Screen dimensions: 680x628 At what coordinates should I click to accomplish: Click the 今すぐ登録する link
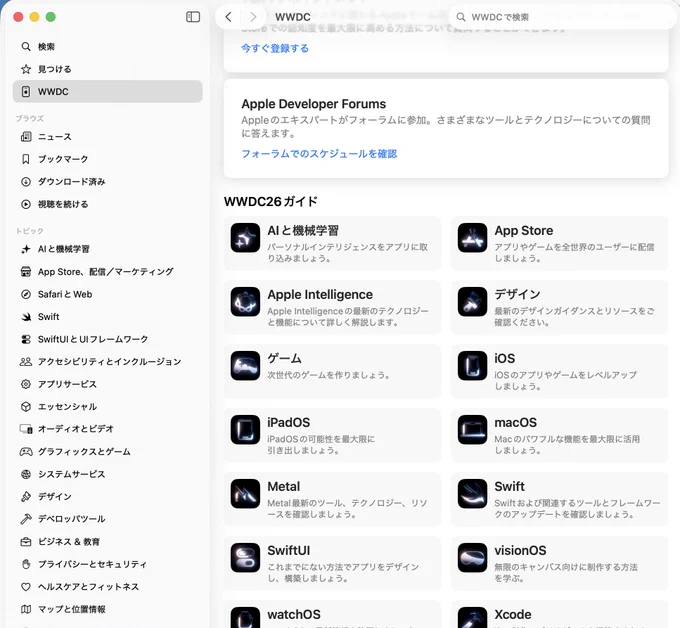pyautogui.click(x=275, y=48)
